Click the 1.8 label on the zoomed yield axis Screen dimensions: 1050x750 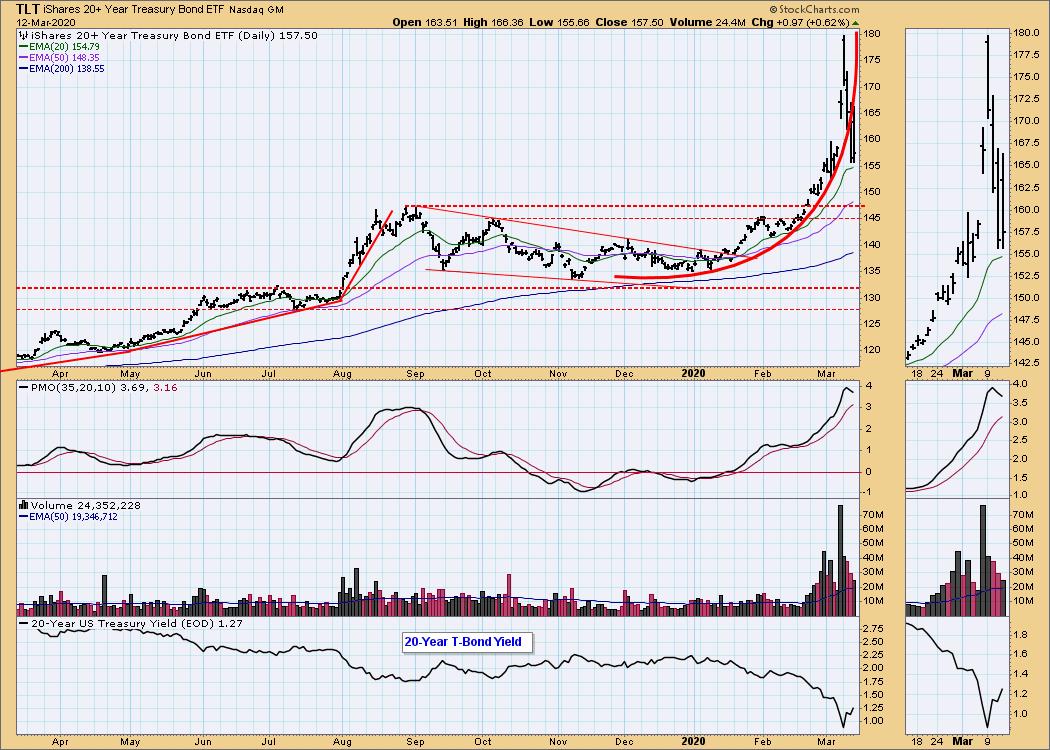1020,635
